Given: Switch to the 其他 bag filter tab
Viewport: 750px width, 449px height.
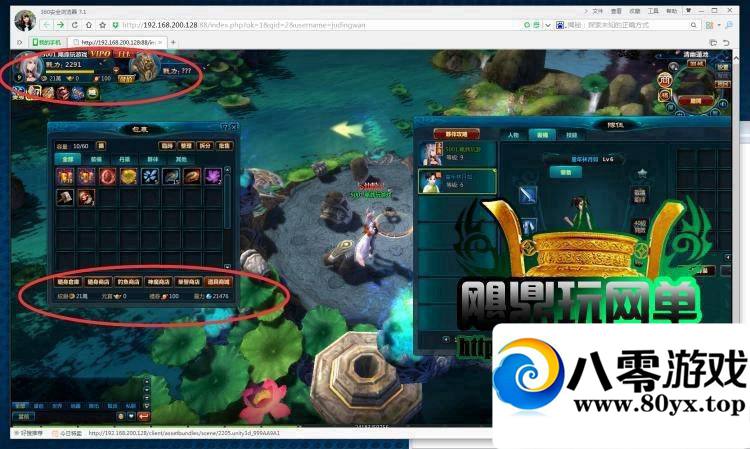Looking at the screenshot, I should point(181,159).
